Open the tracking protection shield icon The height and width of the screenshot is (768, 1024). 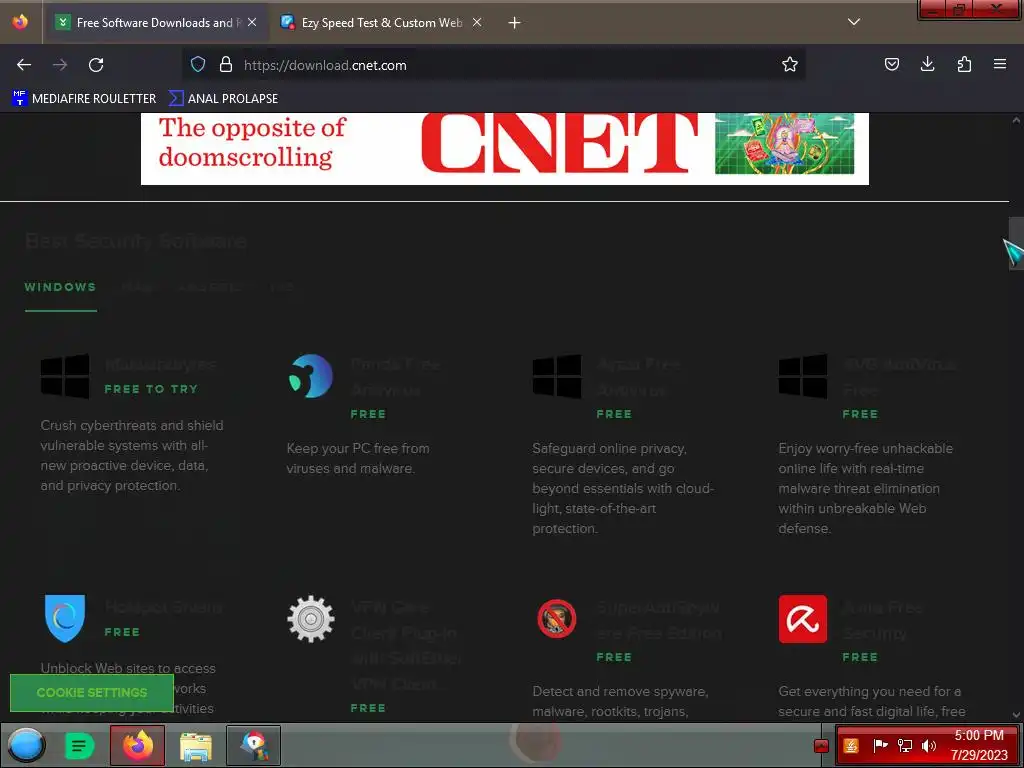point(198,64)
